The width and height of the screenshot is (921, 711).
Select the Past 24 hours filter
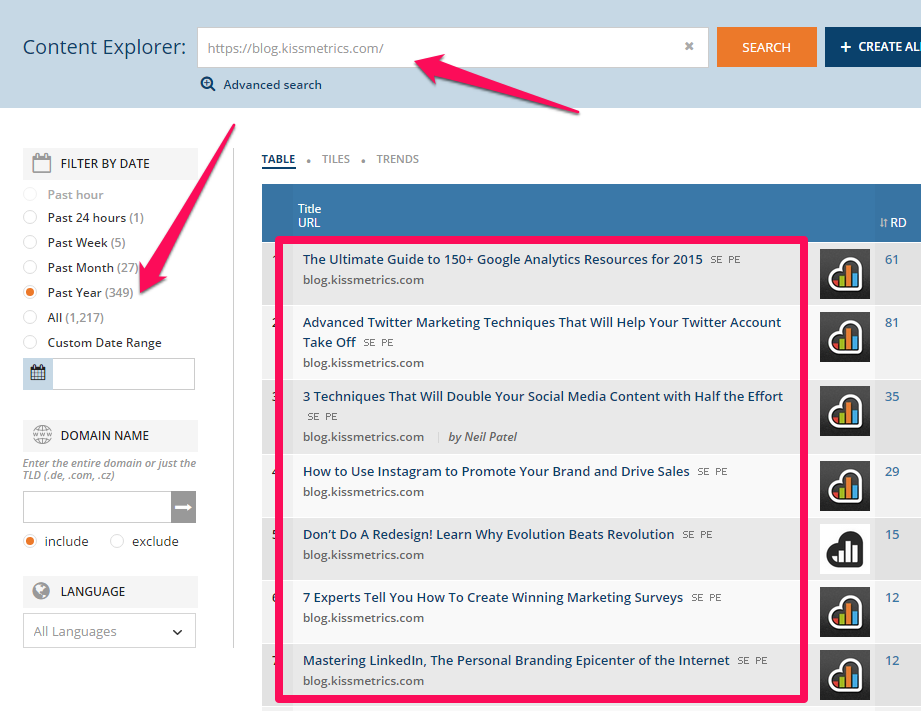click(x=30, y=217)
